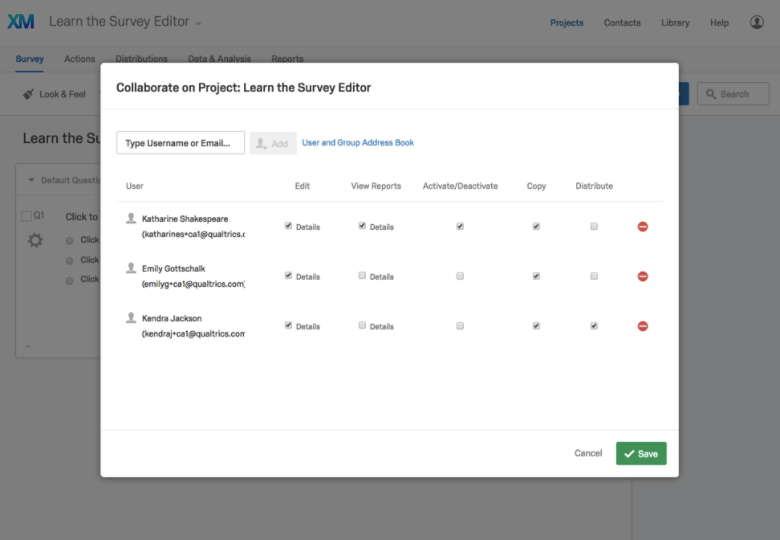Click the name Kendra Jackson
The image size is (780, 540).
pos(172,318)
